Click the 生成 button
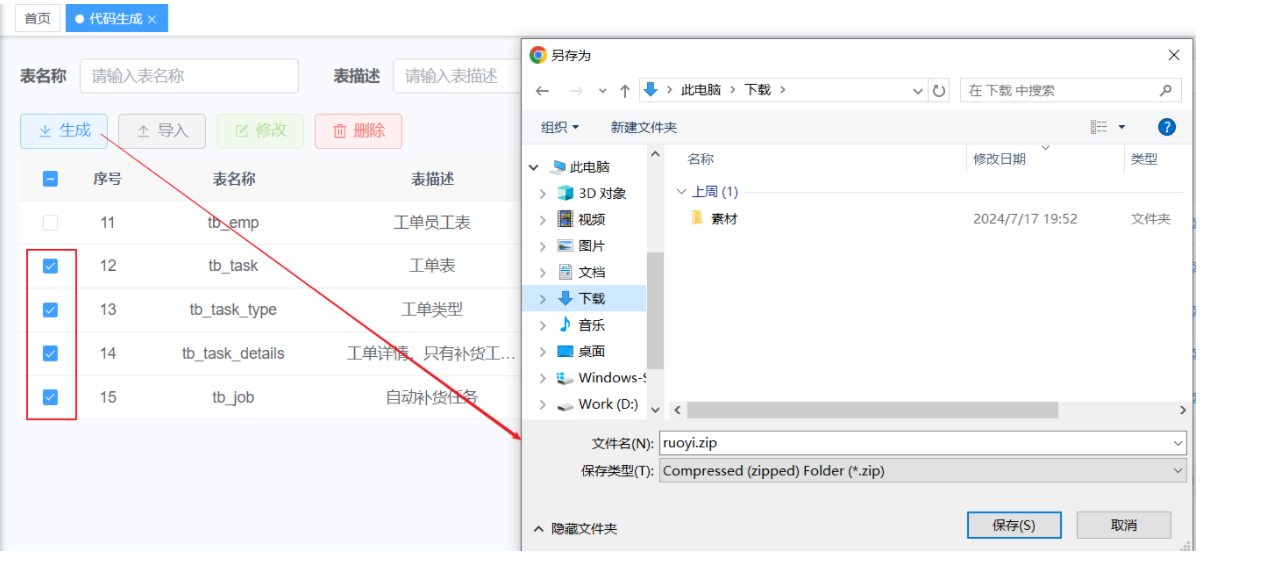The height and width of the screenshot is (561, 1262). point(64,131)
